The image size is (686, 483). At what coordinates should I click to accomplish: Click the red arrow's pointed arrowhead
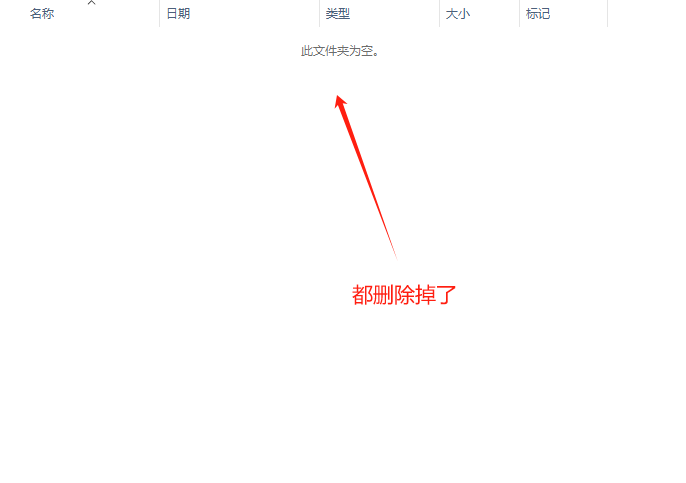point(340,101)
